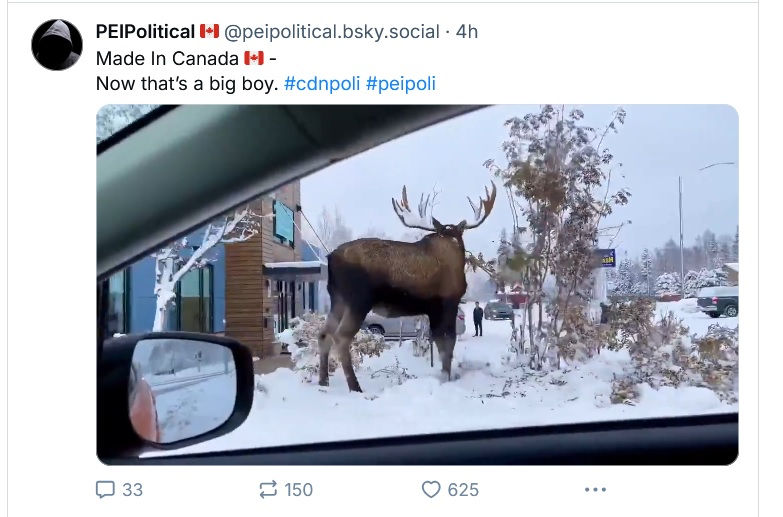Viewport: 783px width, 517px height.
Task: Like the post with the heart icon
Action: (431, 489)
